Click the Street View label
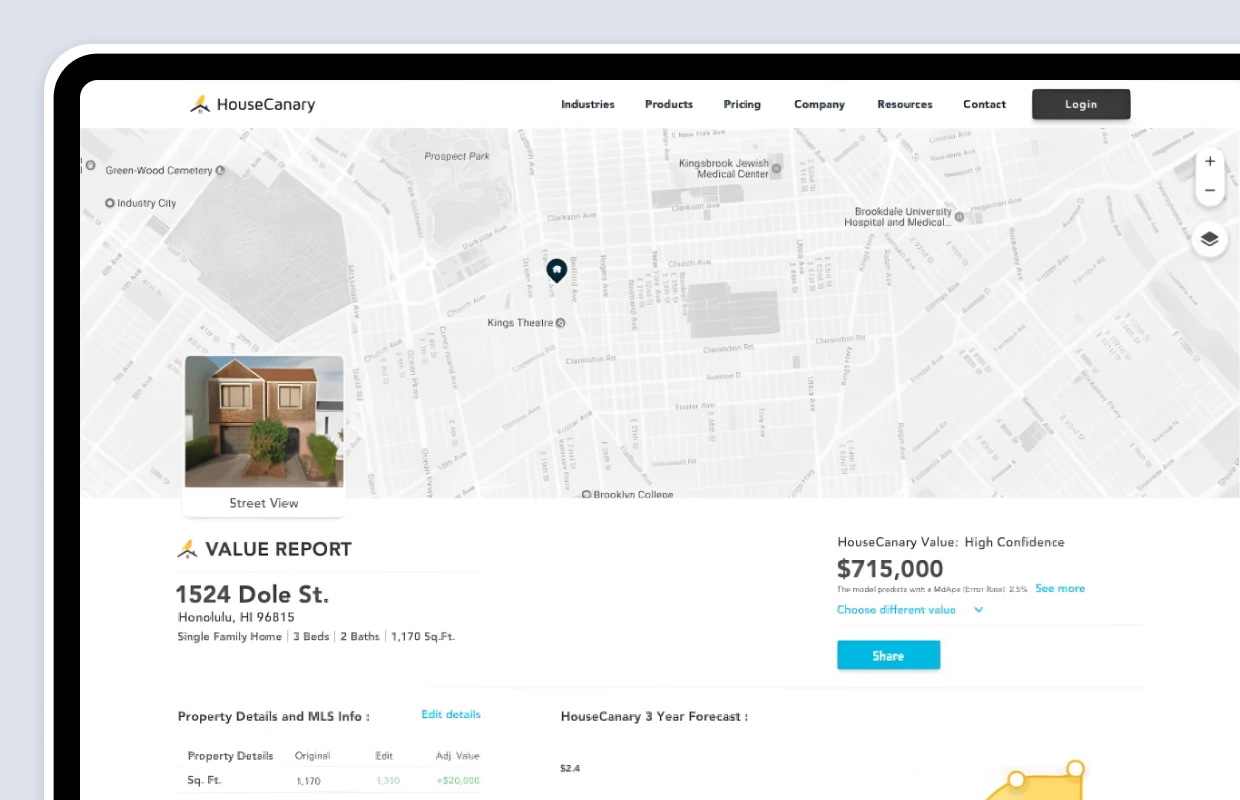 coord(264,503)
